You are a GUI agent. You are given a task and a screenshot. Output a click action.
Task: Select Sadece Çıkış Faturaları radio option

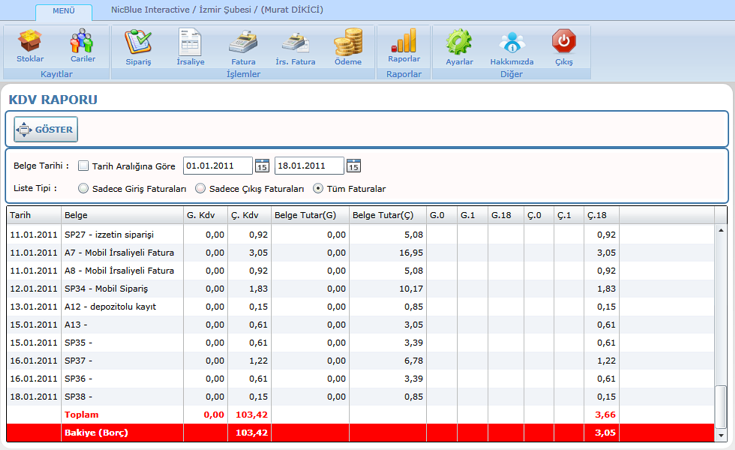point(201,188)
